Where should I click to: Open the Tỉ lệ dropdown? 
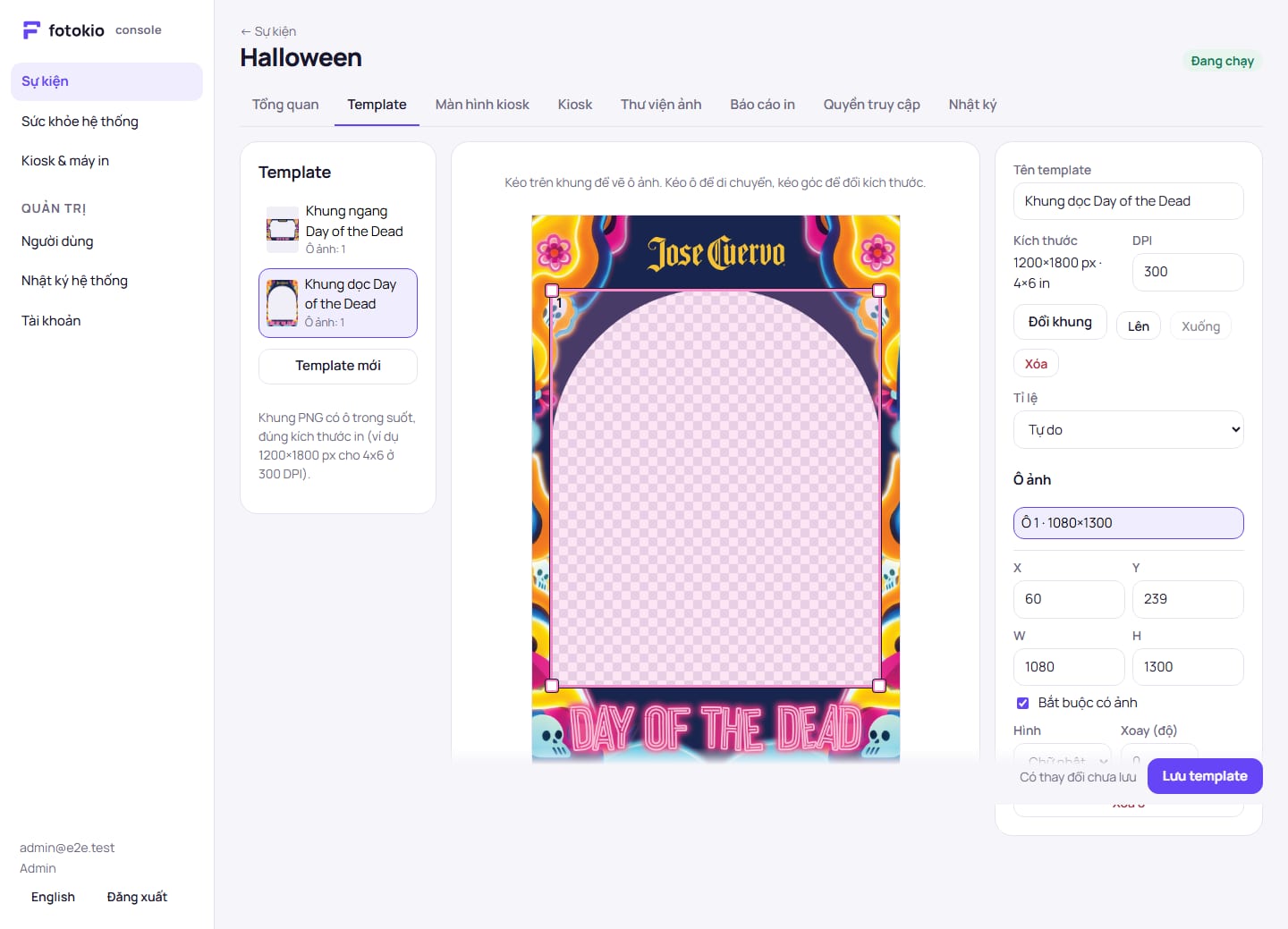click(1129, 430)
